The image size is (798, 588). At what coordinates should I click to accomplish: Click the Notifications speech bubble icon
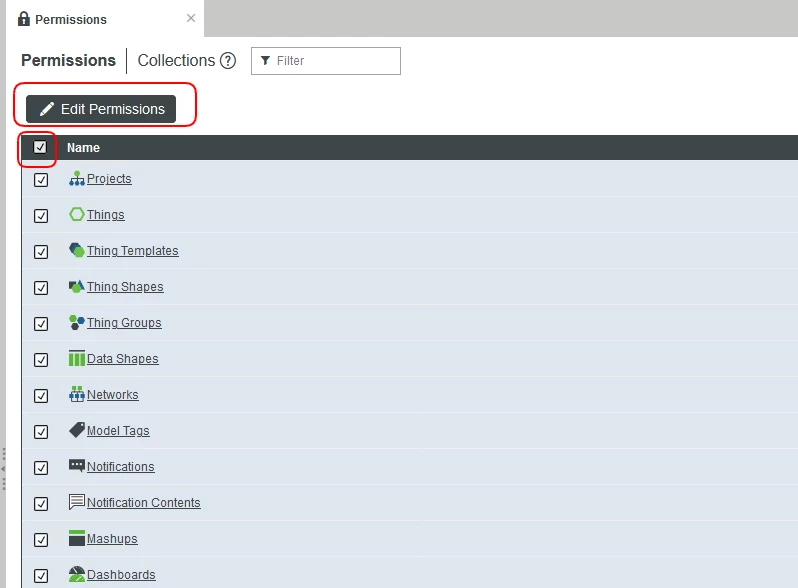pos(77,466)
